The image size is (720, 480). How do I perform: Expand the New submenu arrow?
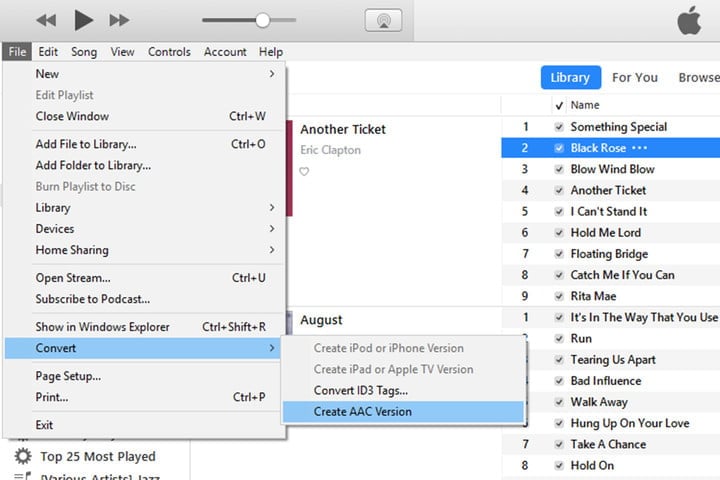coord(272,73)
